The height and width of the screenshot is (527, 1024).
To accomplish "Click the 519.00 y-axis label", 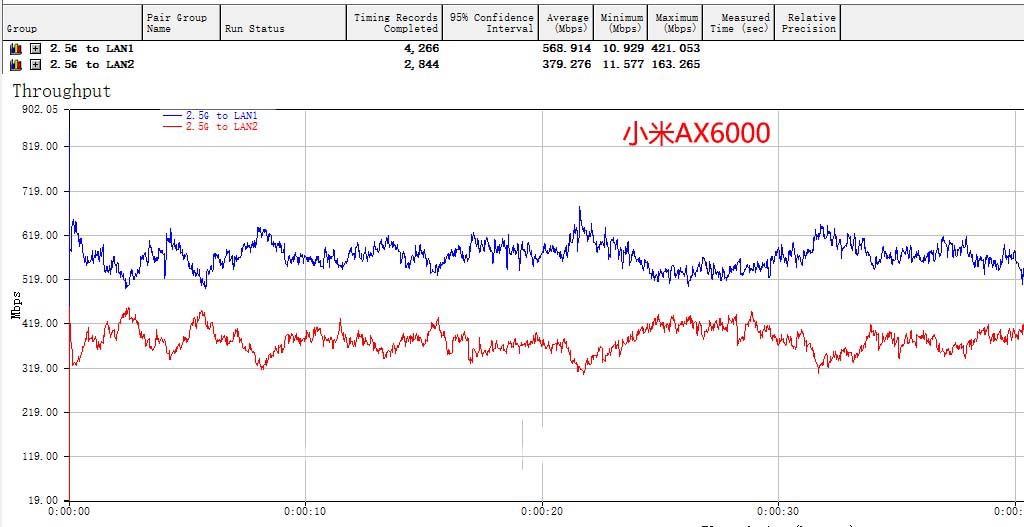I will point(40,279).
